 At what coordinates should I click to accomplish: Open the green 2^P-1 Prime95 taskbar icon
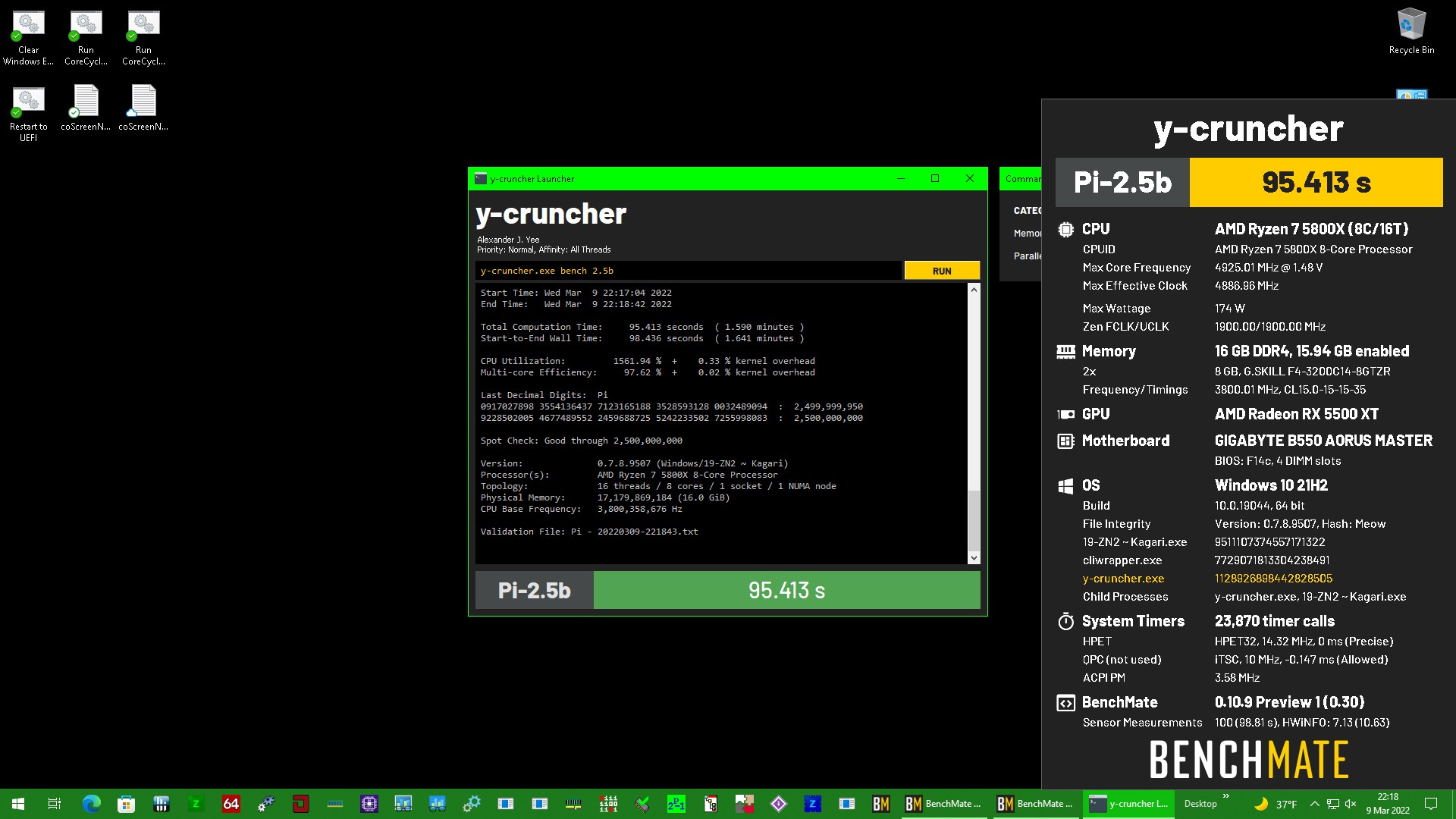coord(676,804)
